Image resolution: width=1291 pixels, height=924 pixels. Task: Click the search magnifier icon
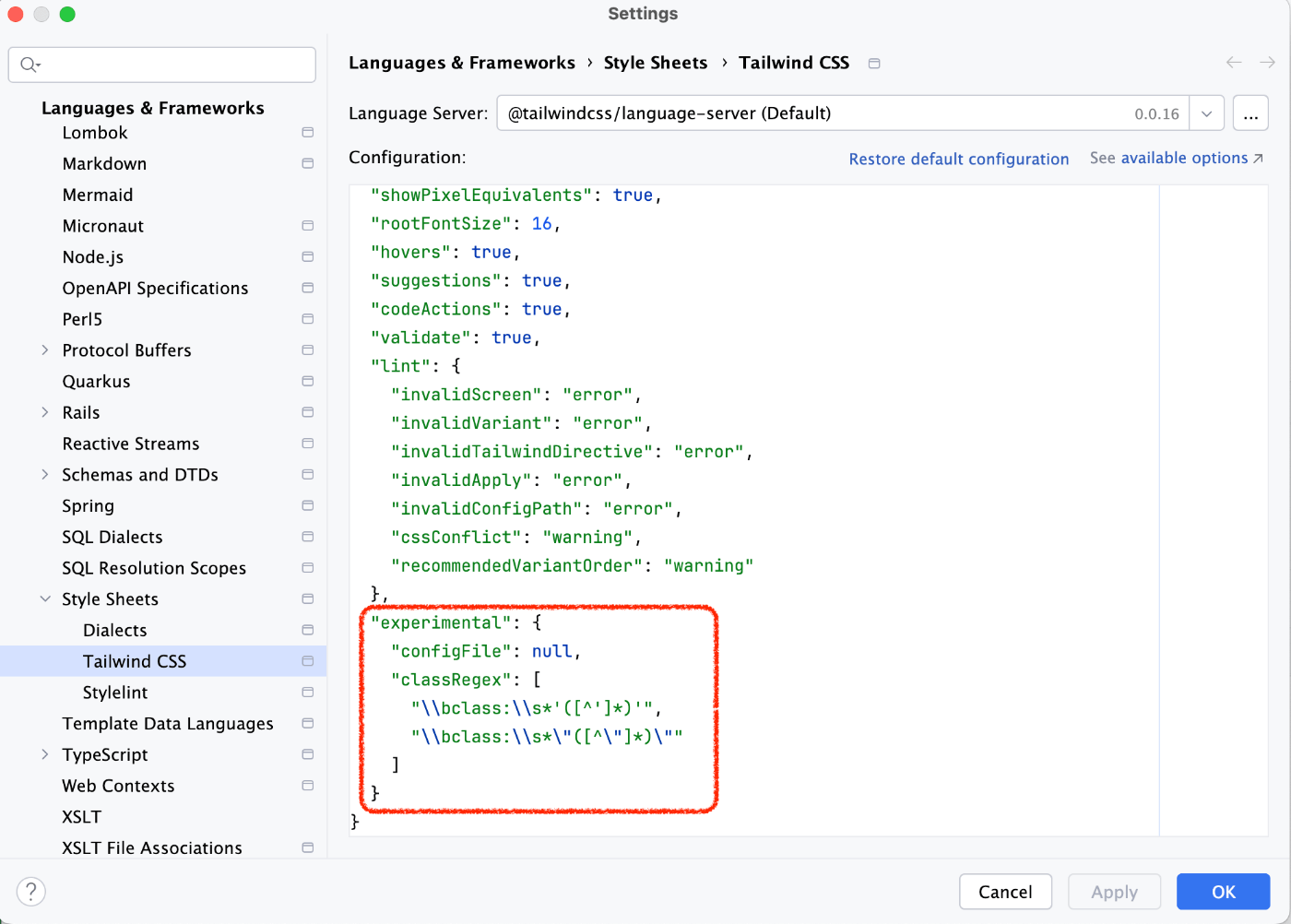(x=29, y=65)
